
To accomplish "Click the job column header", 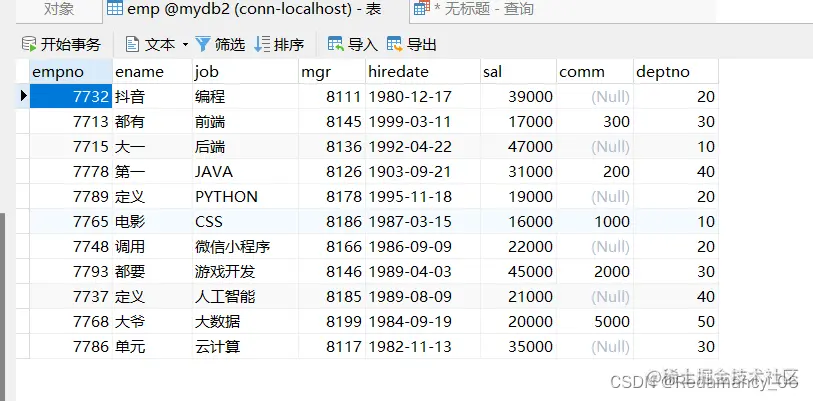I will point(246,72).
